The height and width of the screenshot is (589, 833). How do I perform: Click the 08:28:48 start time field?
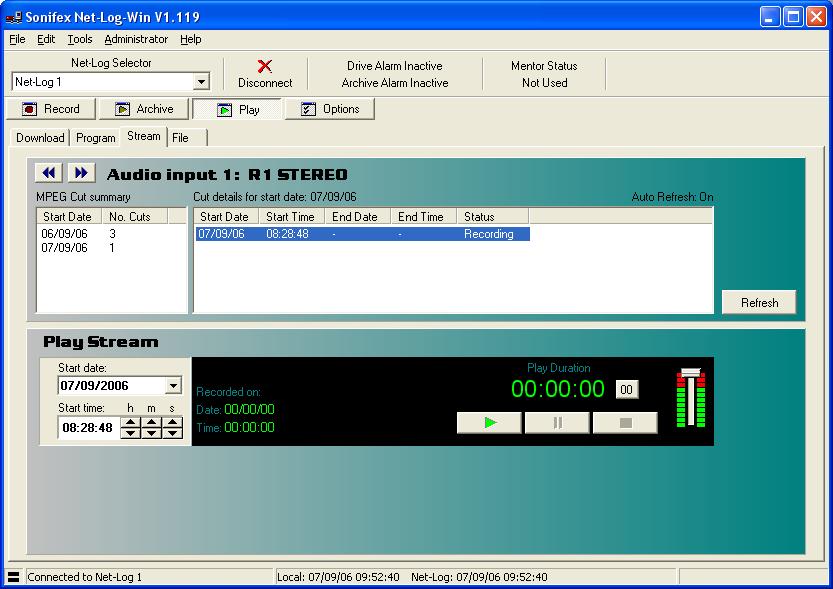tap(88, 428)
